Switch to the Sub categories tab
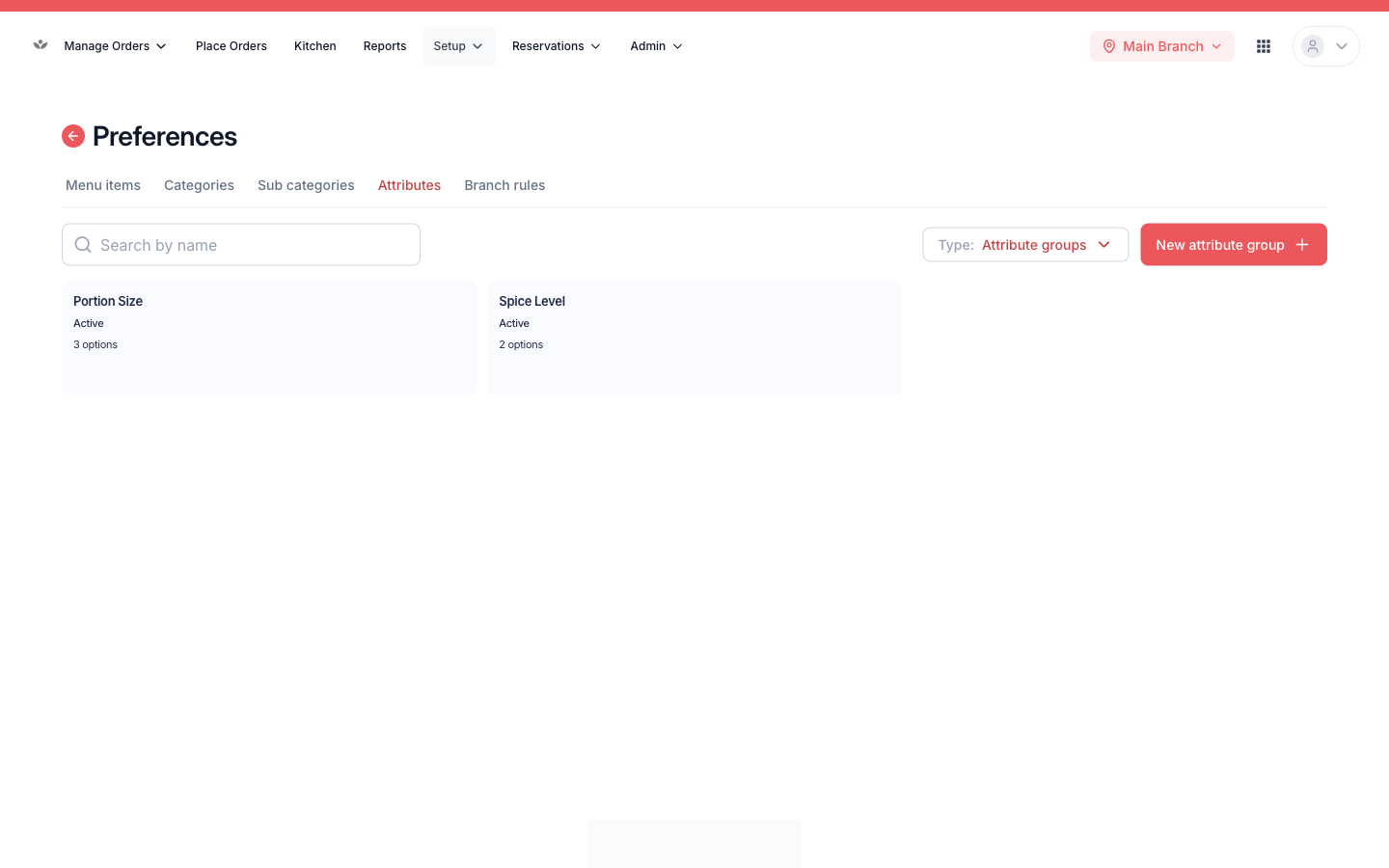 (306, 185)
